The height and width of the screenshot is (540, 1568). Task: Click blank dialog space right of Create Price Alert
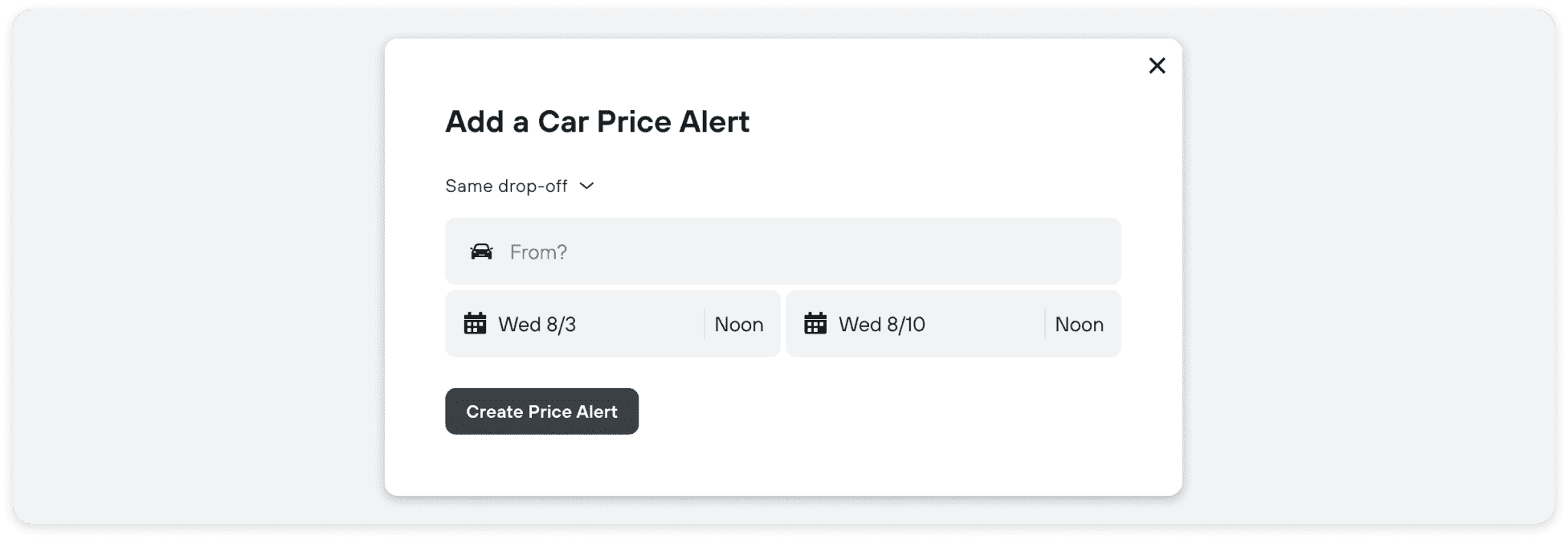(884, 411)
